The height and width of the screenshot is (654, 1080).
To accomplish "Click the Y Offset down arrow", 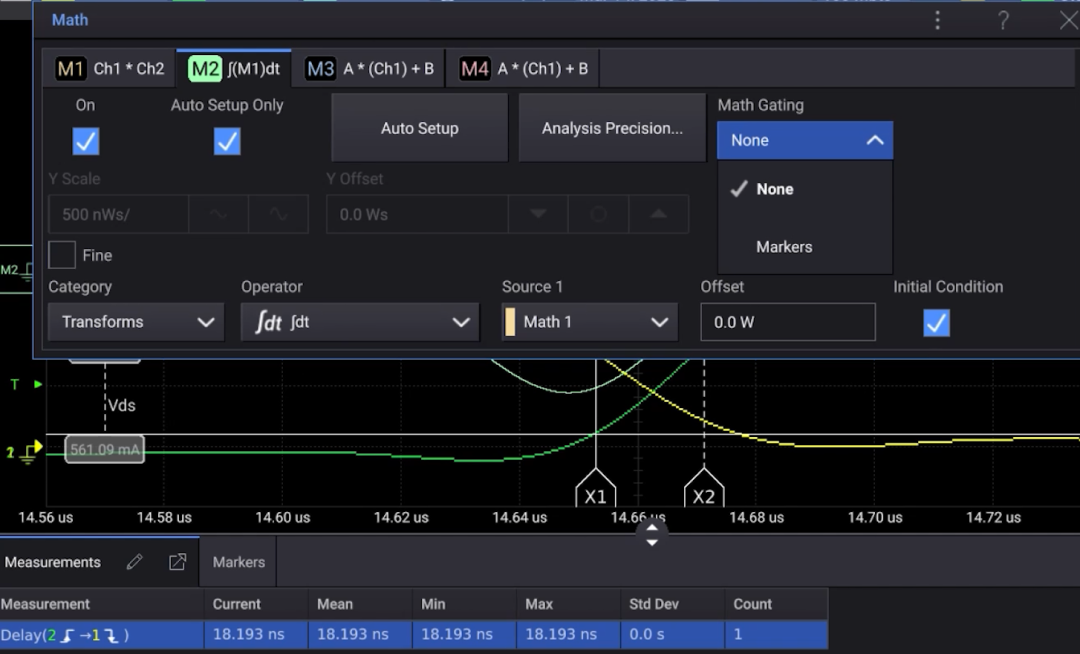I will 538,214.
